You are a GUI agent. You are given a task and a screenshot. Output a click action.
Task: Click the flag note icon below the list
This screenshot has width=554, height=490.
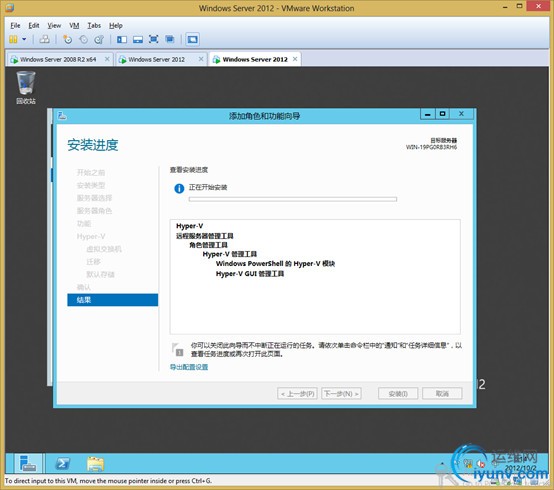[x=178, y=349]
